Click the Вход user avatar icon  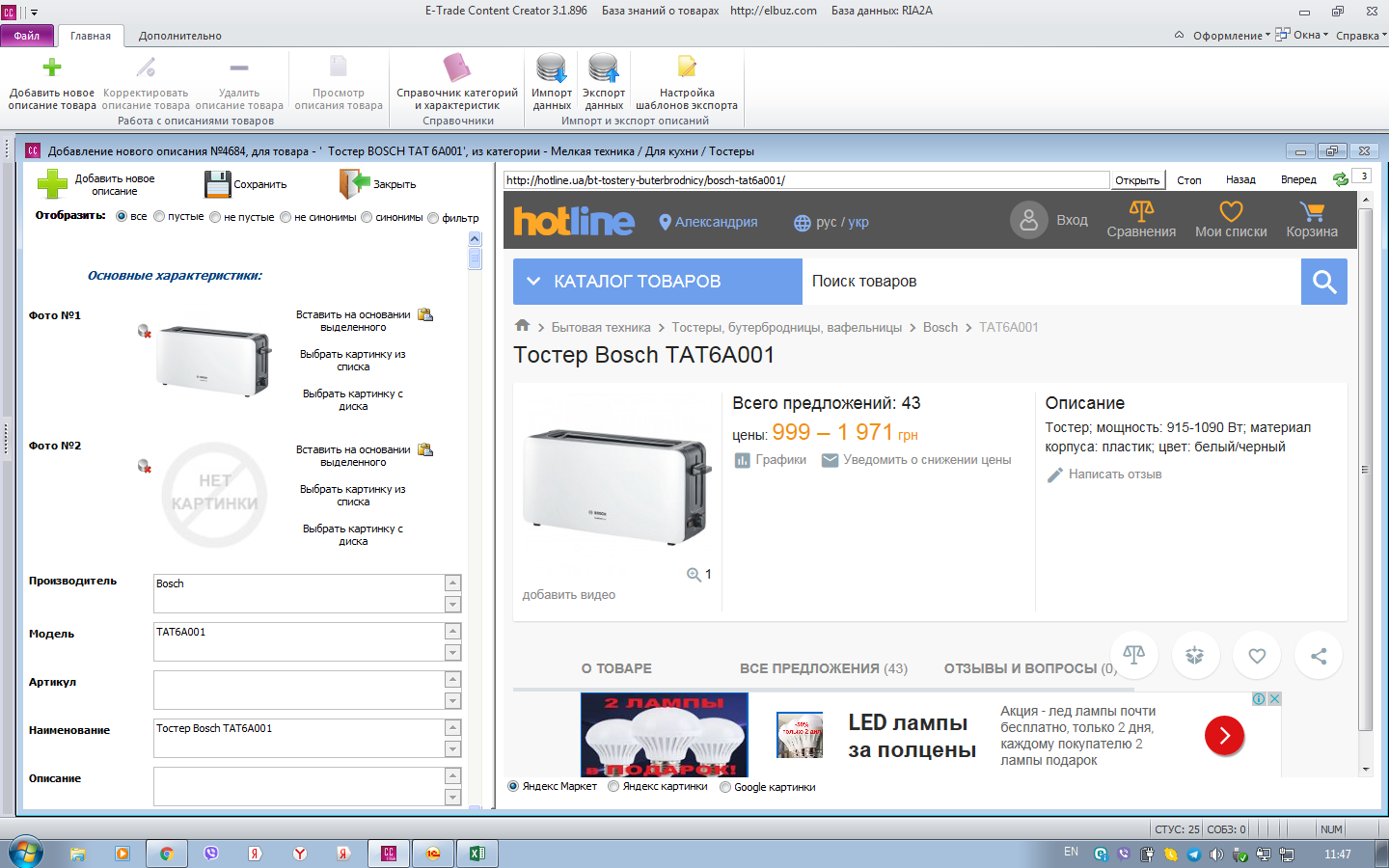(1029, 220)
